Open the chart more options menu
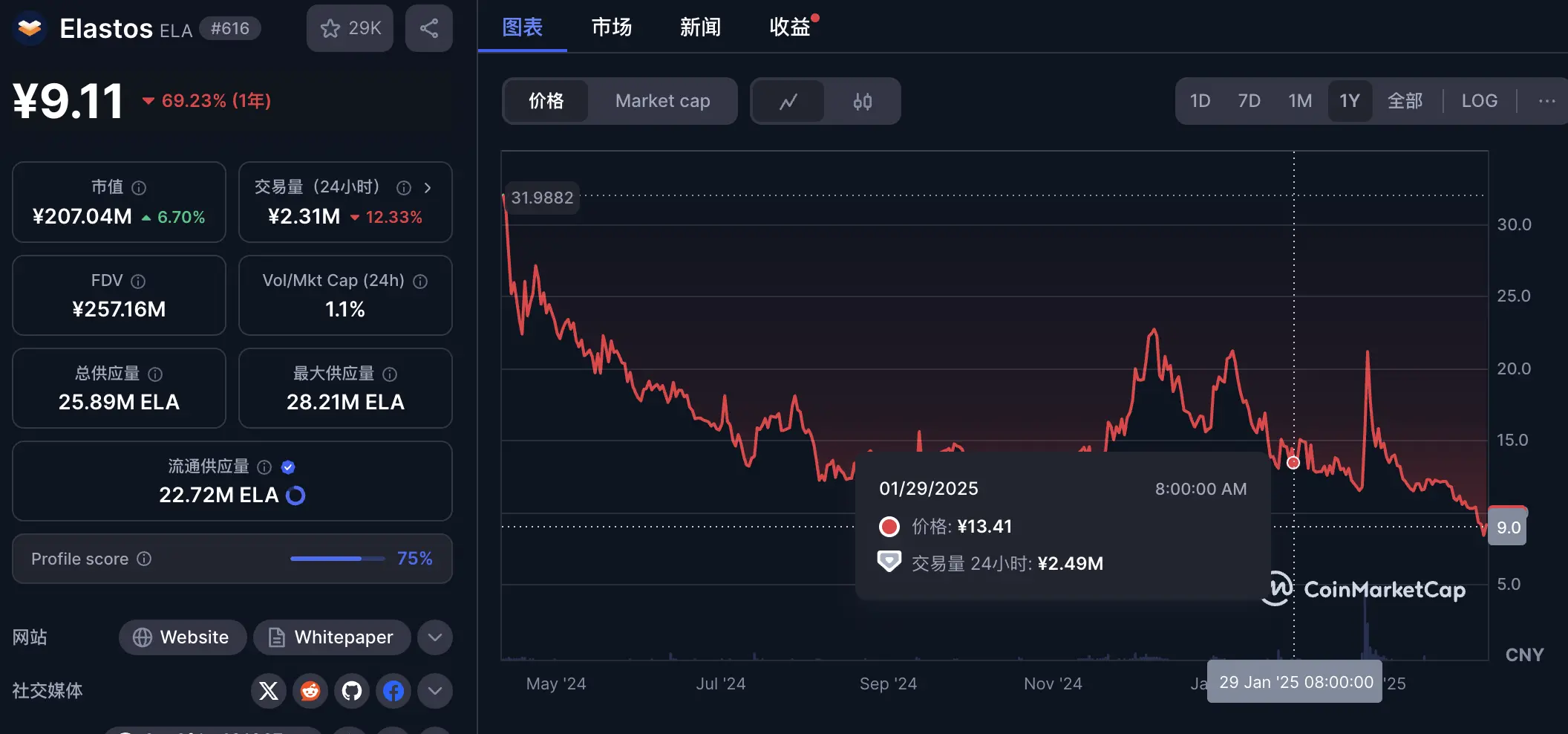 tap(1546, 101)
